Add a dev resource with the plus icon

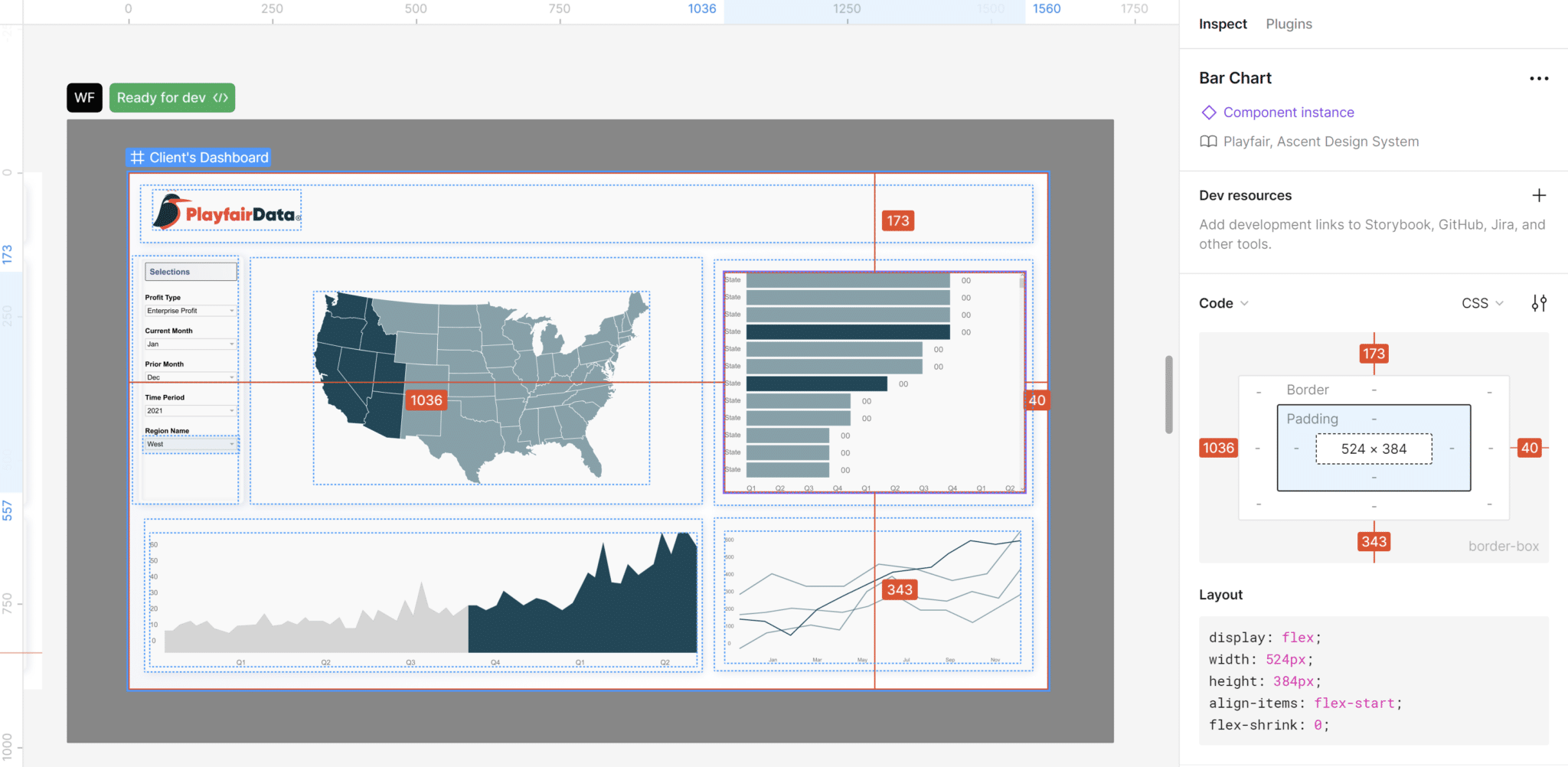pyautogui.click(x=1540, y=195)
